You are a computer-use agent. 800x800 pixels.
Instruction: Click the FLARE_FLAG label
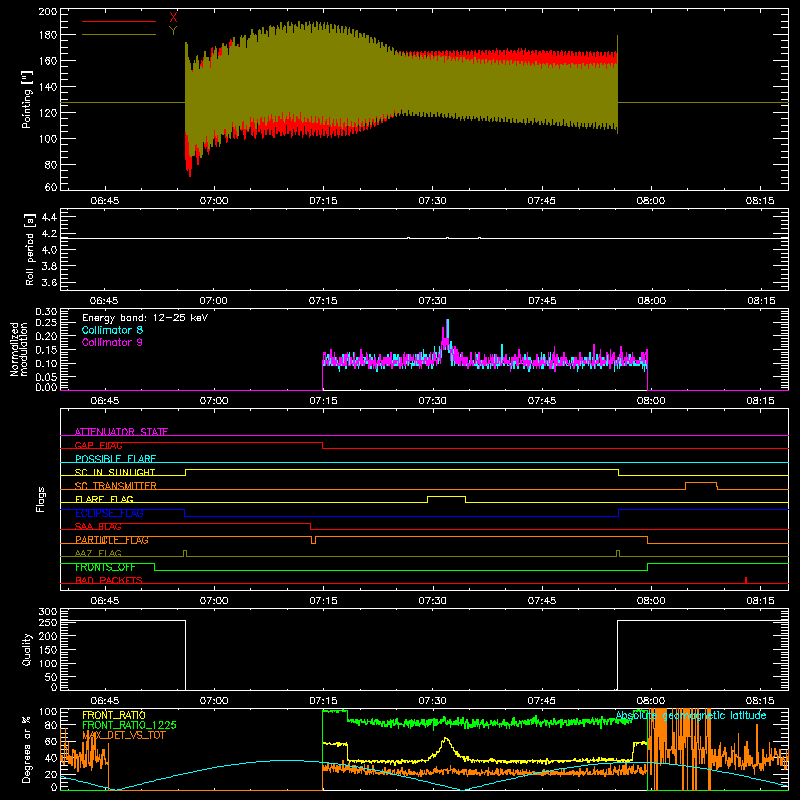coord(104,499)
